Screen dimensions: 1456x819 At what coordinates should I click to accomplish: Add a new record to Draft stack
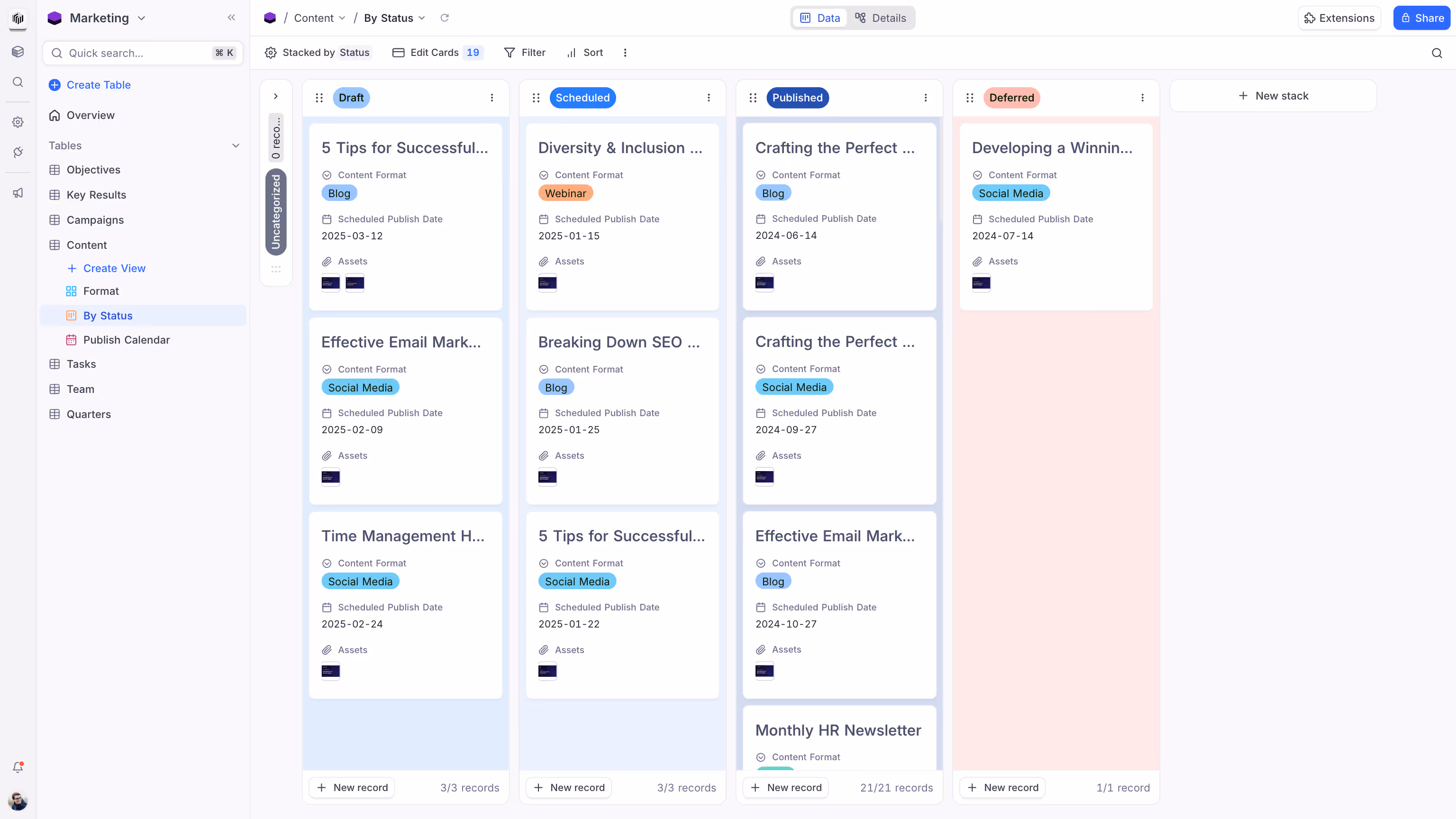pos(352,787)
